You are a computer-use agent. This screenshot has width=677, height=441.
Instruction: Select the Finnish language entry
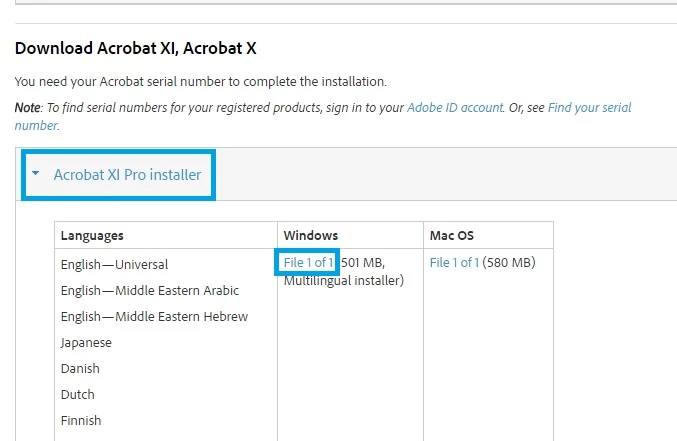pos(81,420)
